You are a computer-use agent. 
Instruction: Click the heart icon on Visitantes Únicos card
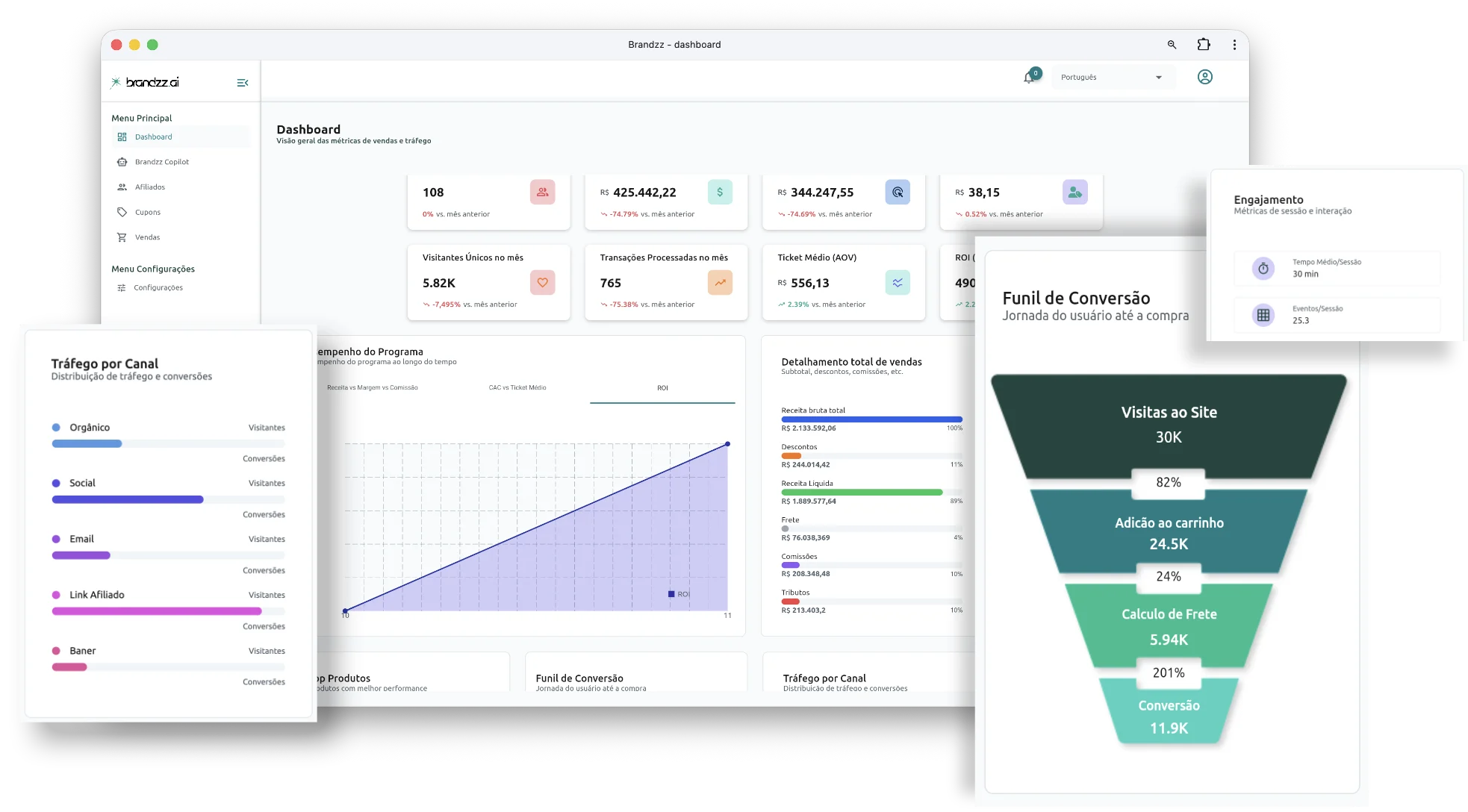coord(543,283)
